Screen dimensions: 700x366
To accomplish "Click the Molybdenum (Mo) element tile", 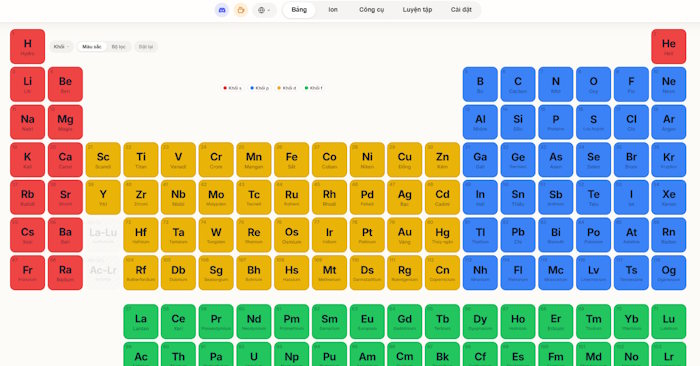I will pos(216,197).
